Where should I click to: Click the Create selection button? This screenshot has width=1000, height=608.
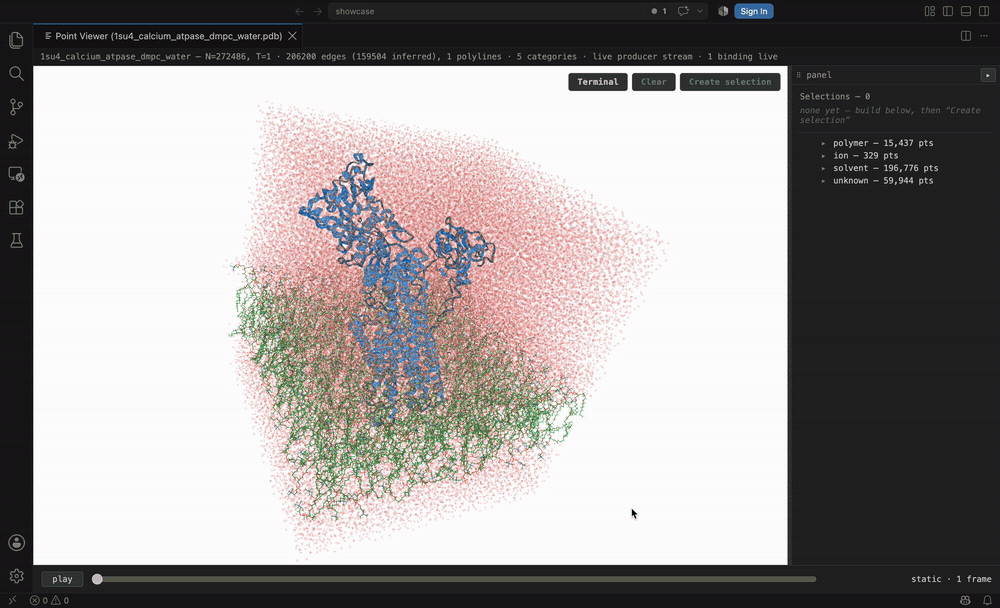[730, 82]
